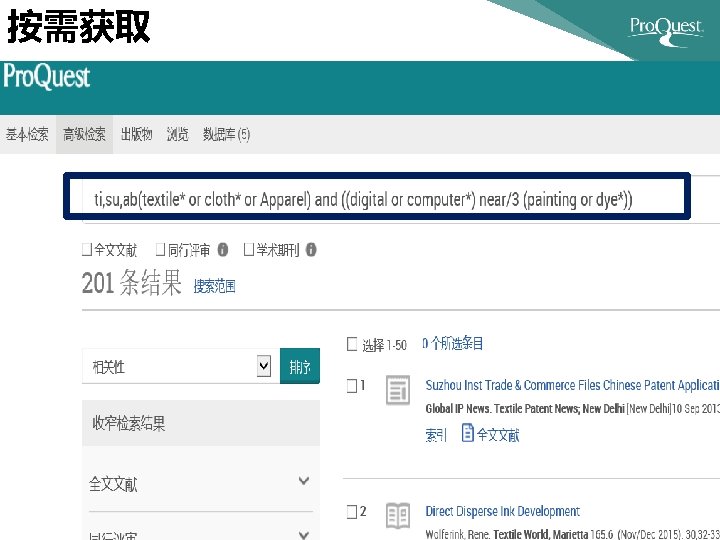The width and height of the screenshot is (720, 540).
Task: Click the document type icon for result 1
Action: click(x=398, y=390)
